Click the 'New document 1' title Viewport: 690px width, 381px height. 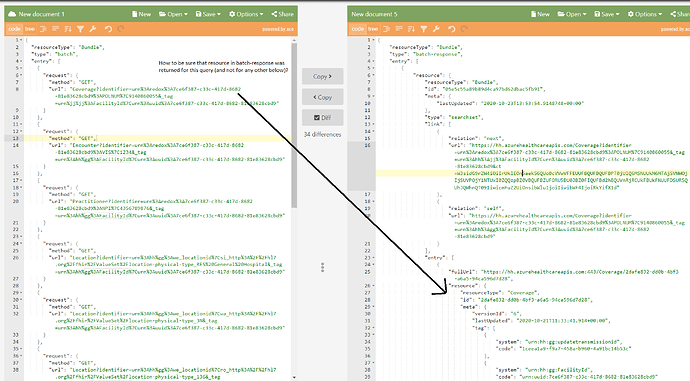point(41,14)
